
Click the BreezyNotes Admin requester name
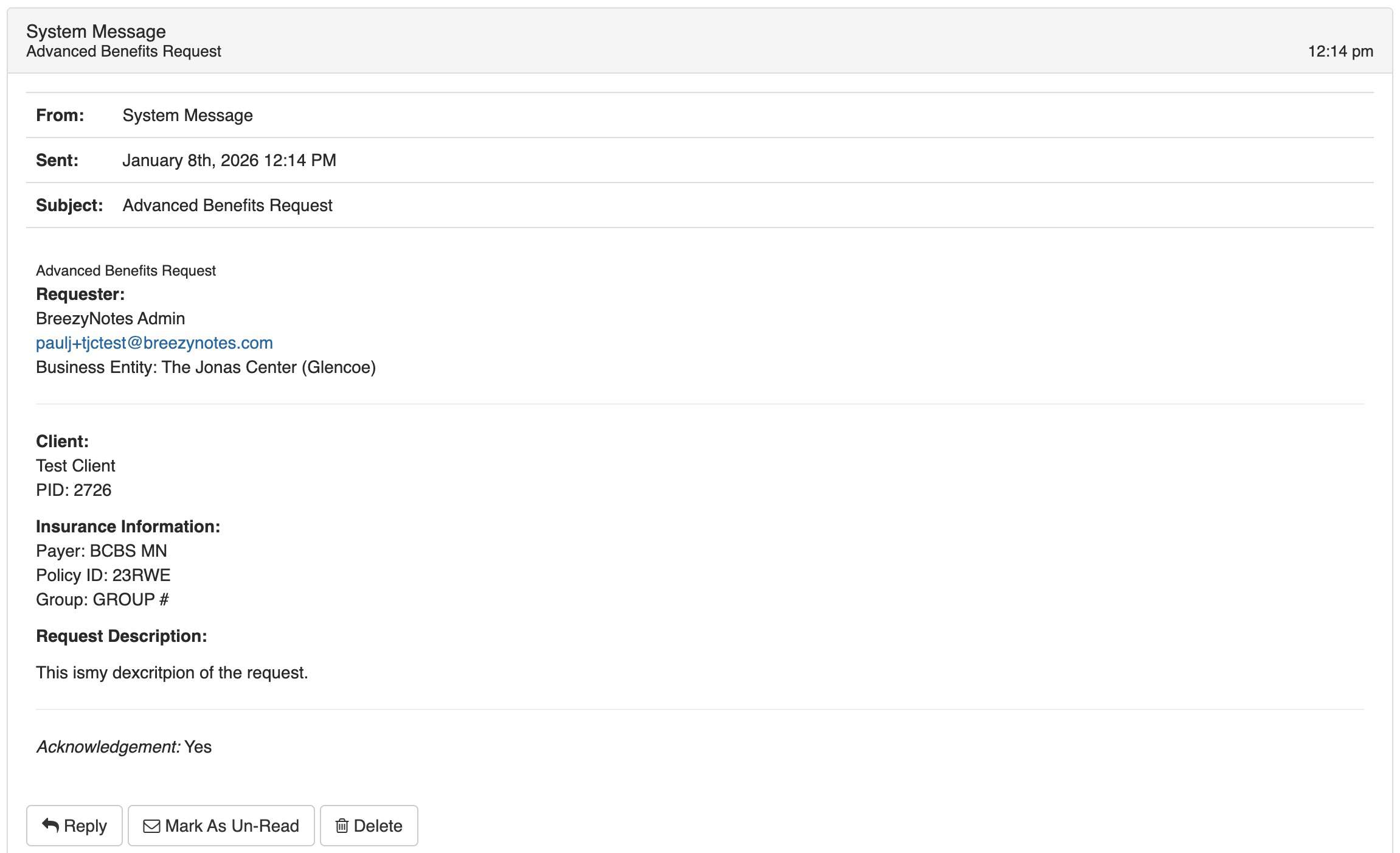point(110,319)
